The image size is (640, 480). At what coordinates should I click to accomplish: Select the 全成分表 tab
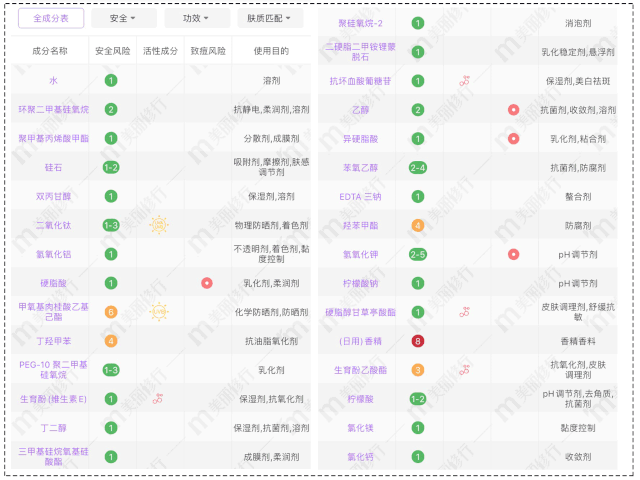coord(51,19)
